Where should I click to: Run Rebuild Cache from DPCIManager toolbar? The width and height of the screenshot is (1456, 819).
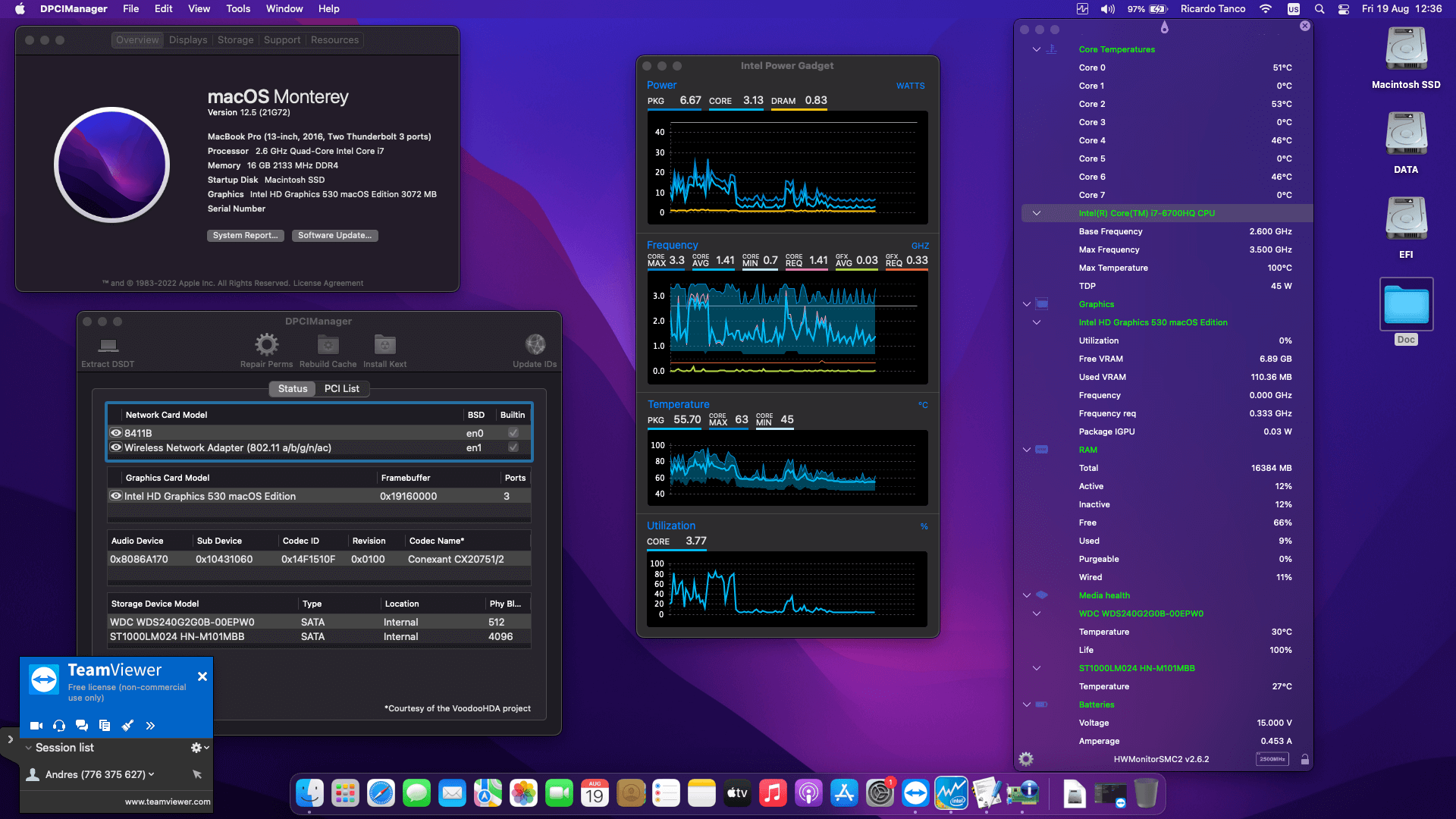click(328, 345)
